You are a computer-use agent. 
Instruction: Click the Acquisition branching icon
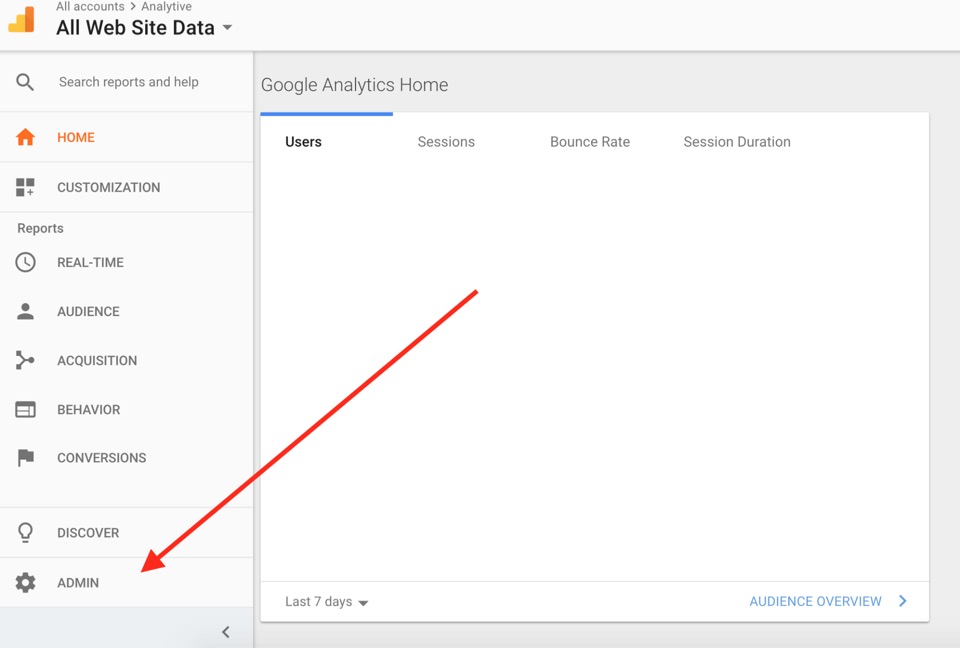[x=25, y=360]
